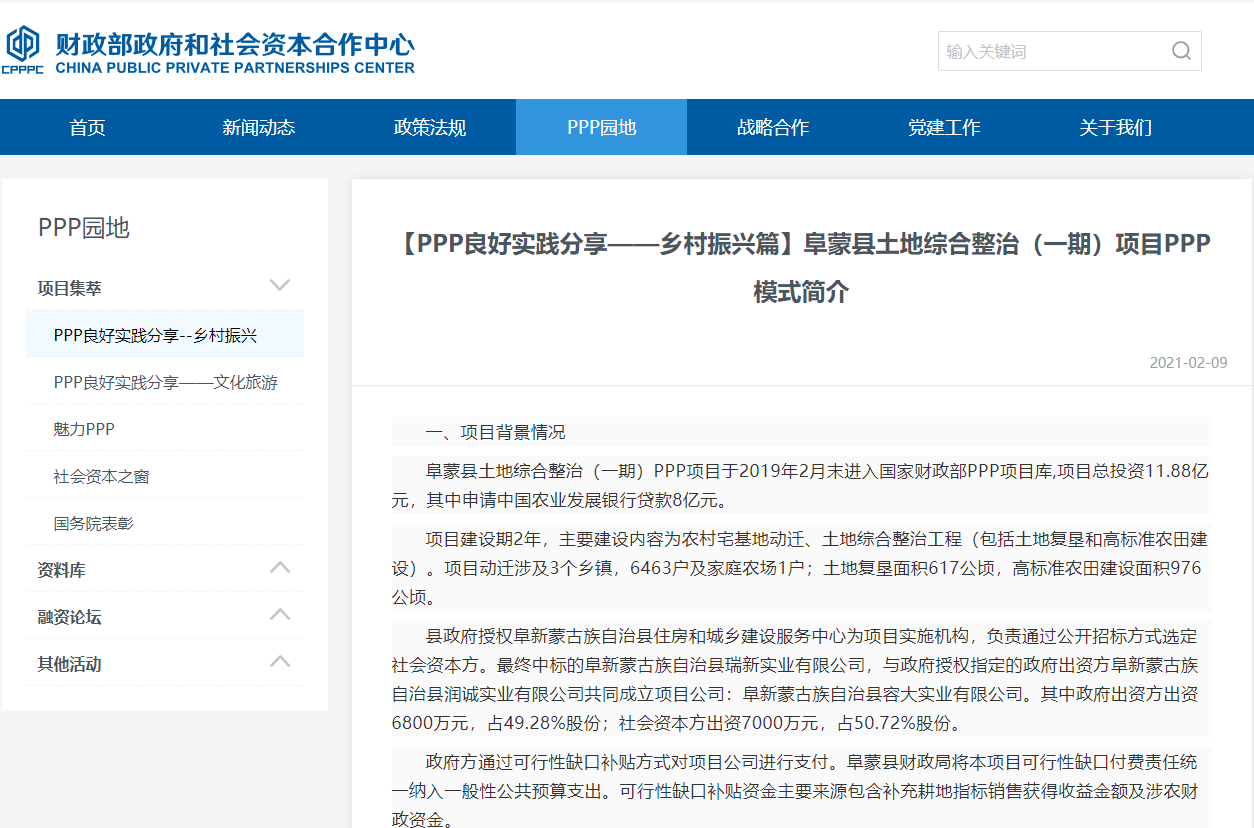This screenshot has height=828, width=1254.
Task: Open the 政策法规 navigation item
Action: (430, 127)
